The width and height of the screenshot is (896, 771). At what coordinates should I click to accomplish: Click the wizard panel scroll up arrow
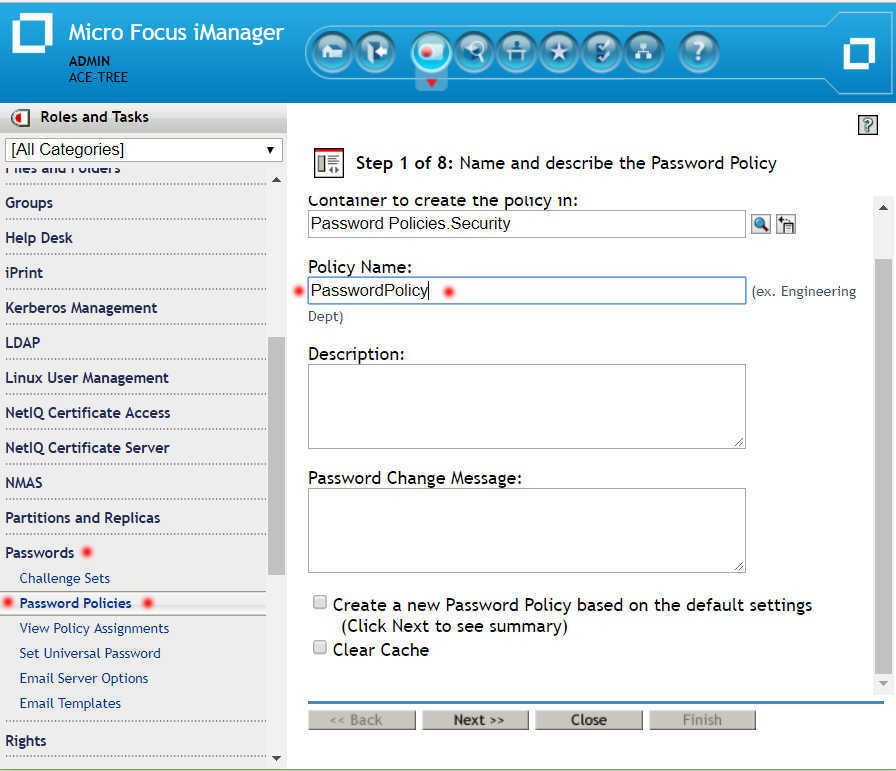coord(883,208)
